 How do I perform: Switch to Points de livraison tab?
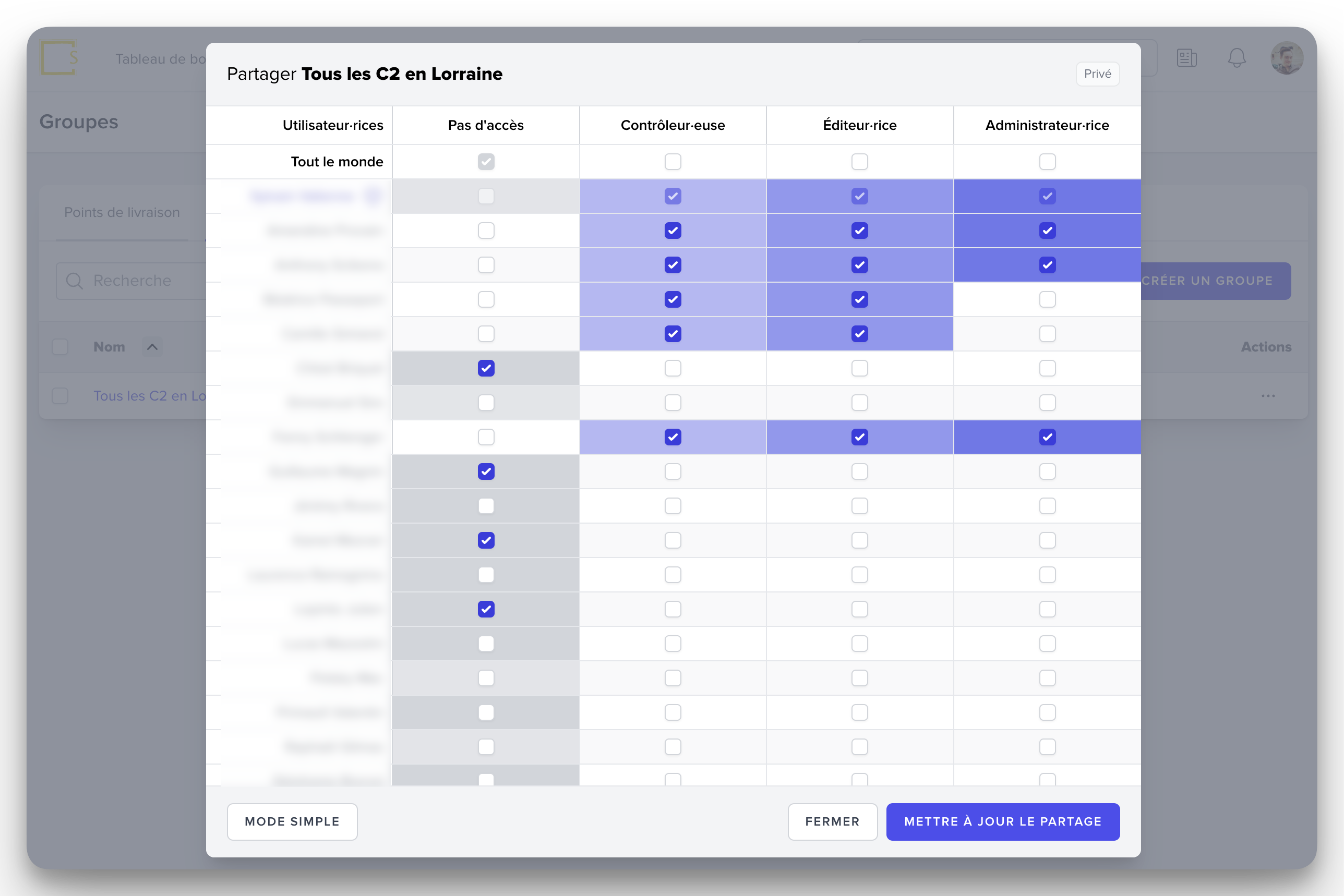tap(122, 213)
